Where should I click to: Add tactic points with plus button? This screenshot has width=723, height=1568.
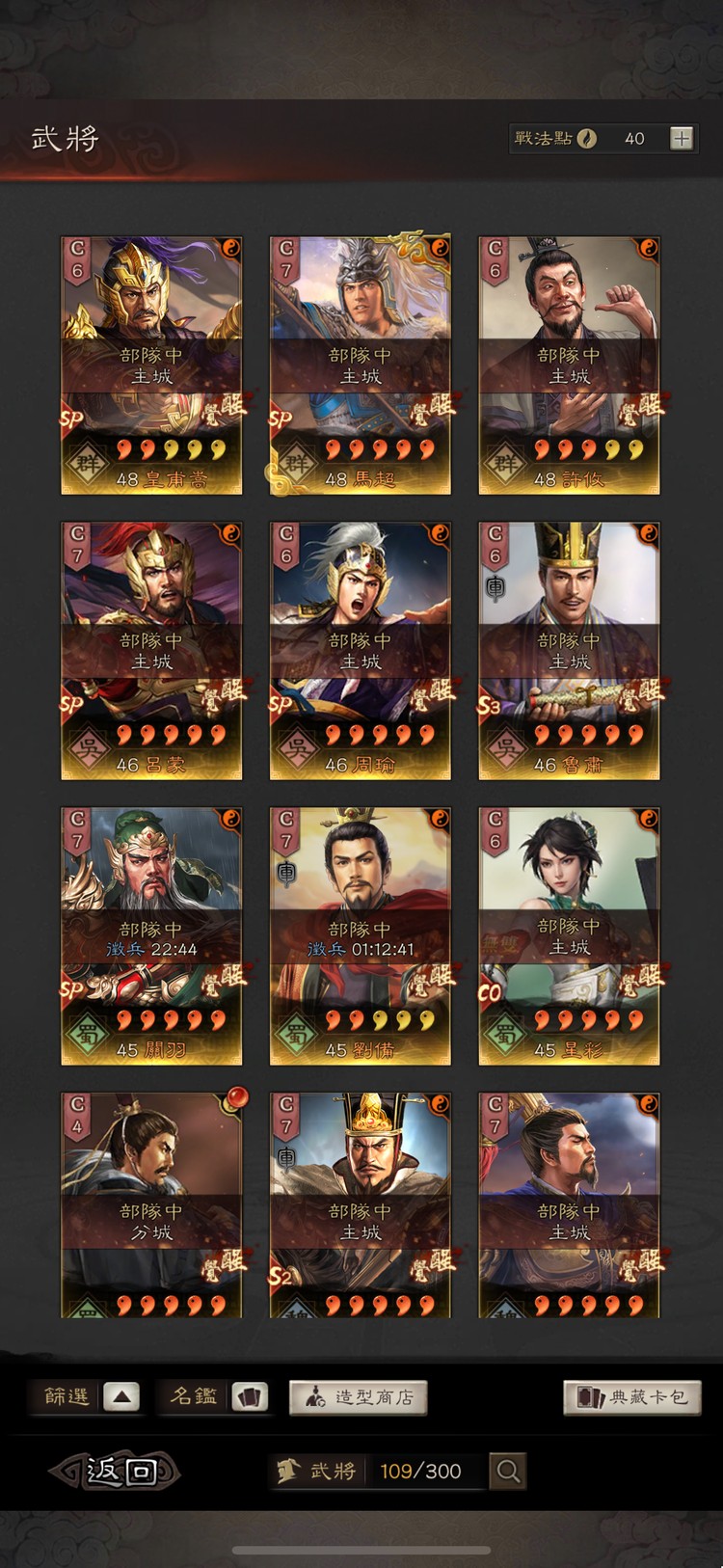point(682,138)
